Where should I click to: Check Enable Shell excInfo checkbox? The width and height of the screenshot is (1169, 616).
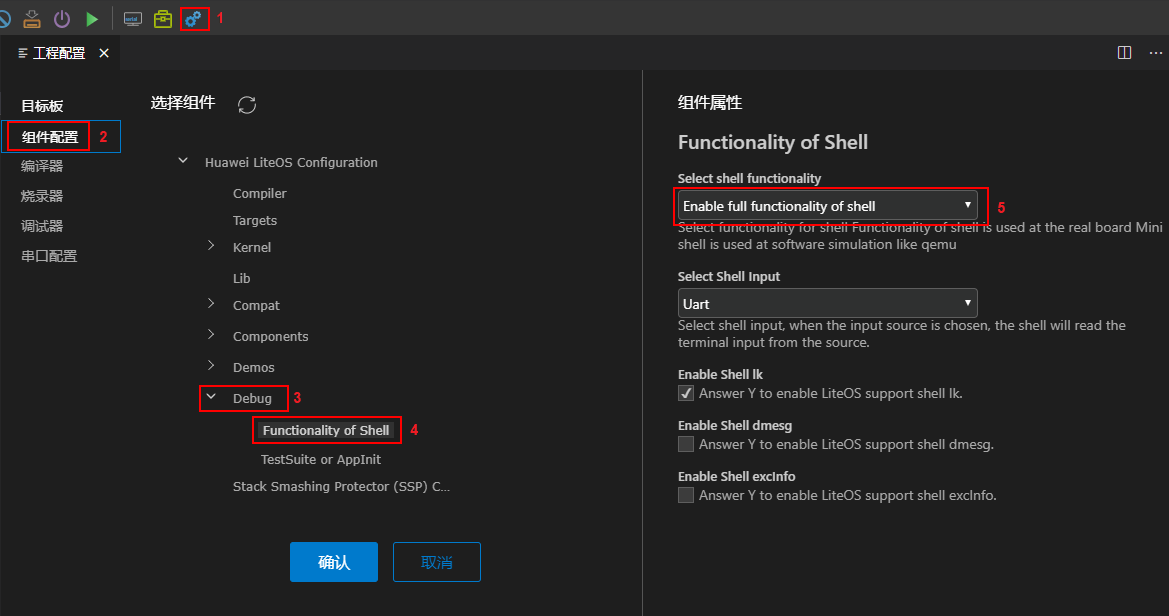pyautogui.click(x=686, y=495)
